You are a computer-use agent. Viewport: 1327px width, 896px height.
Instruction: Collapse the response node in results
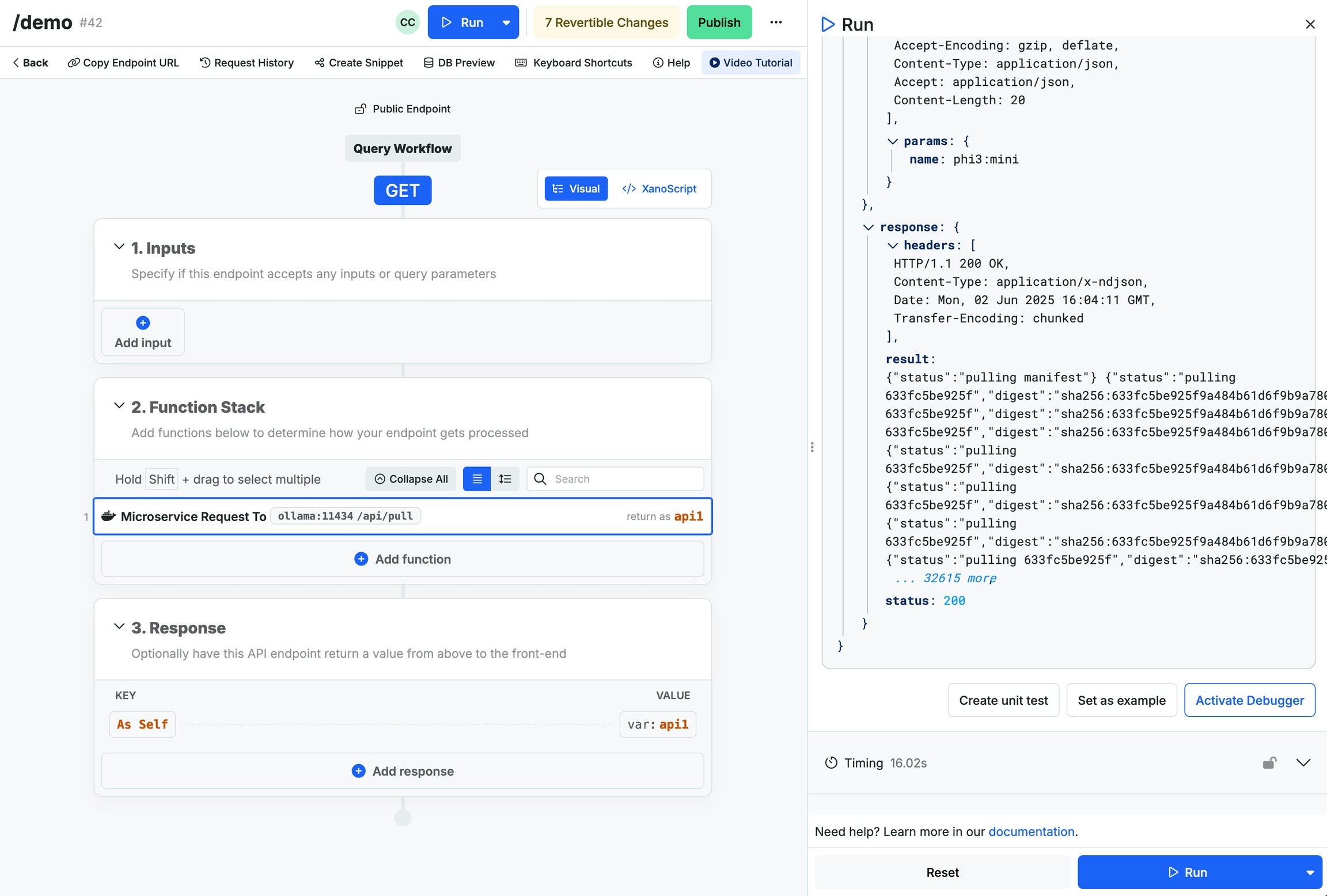pos(868,227)
